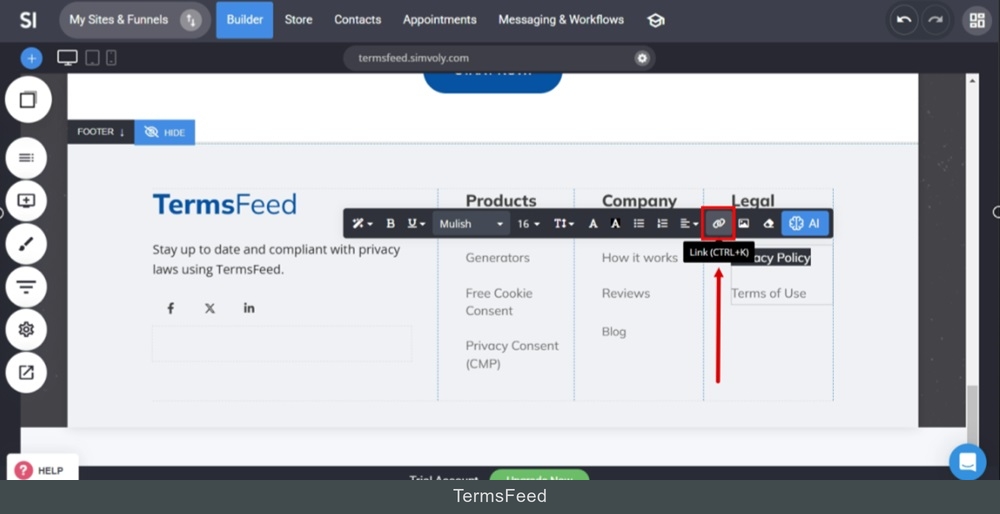The height and width of the screenshot is (514, 1000).
Task: Open the text alignment dropdown
Action: pyautogui.click(x=689, y=224)
